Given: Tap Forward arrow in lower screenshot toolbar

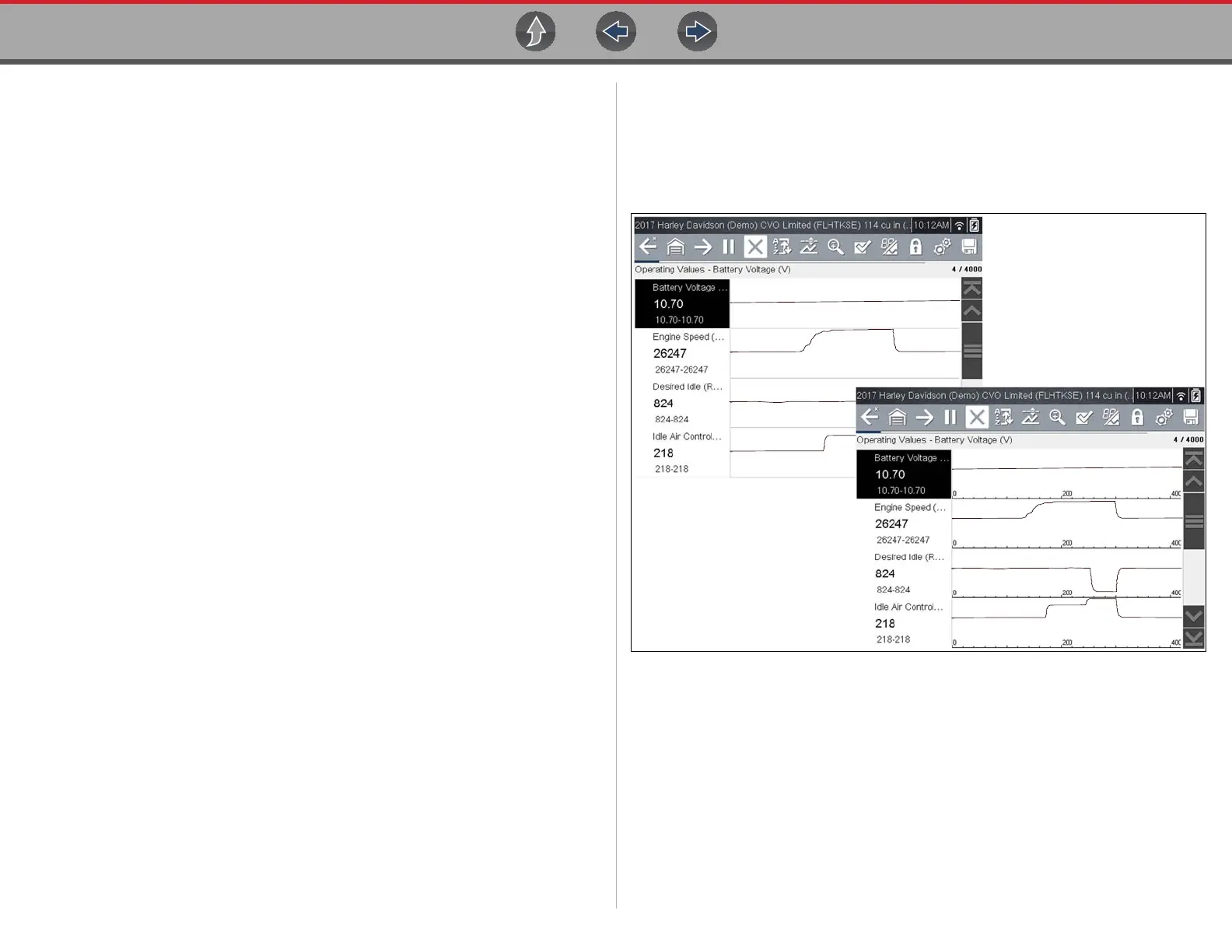Looking at the screenshot, I should (924, 417).
